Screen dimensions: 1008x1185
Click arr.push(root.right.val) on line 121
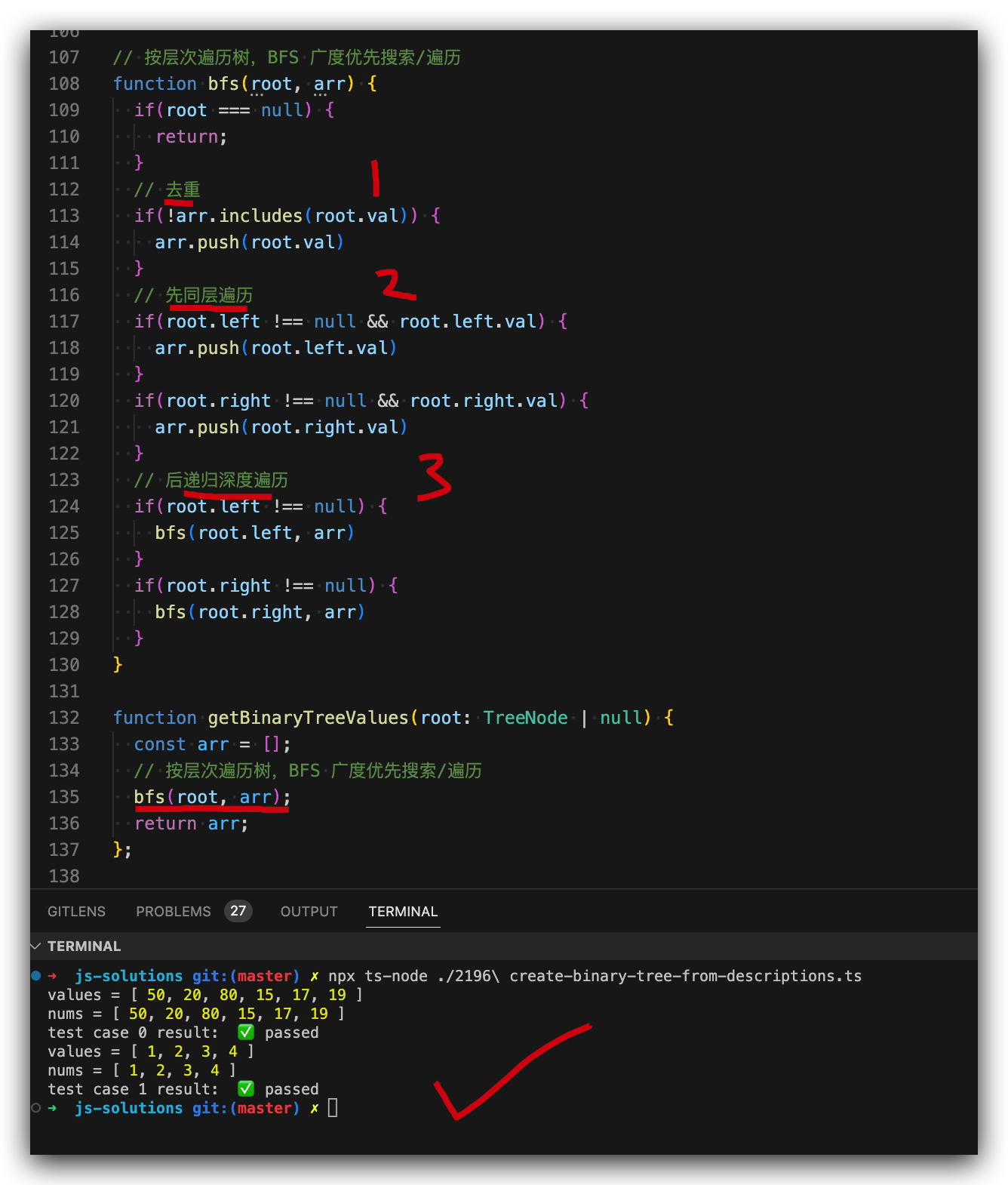click(x=281, y=427)
